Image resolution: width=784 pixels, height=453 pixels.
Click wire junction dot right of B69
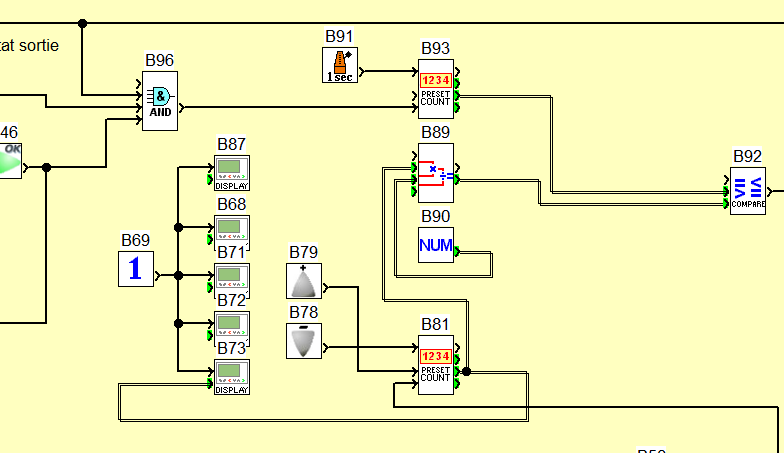tap(179, 275)
